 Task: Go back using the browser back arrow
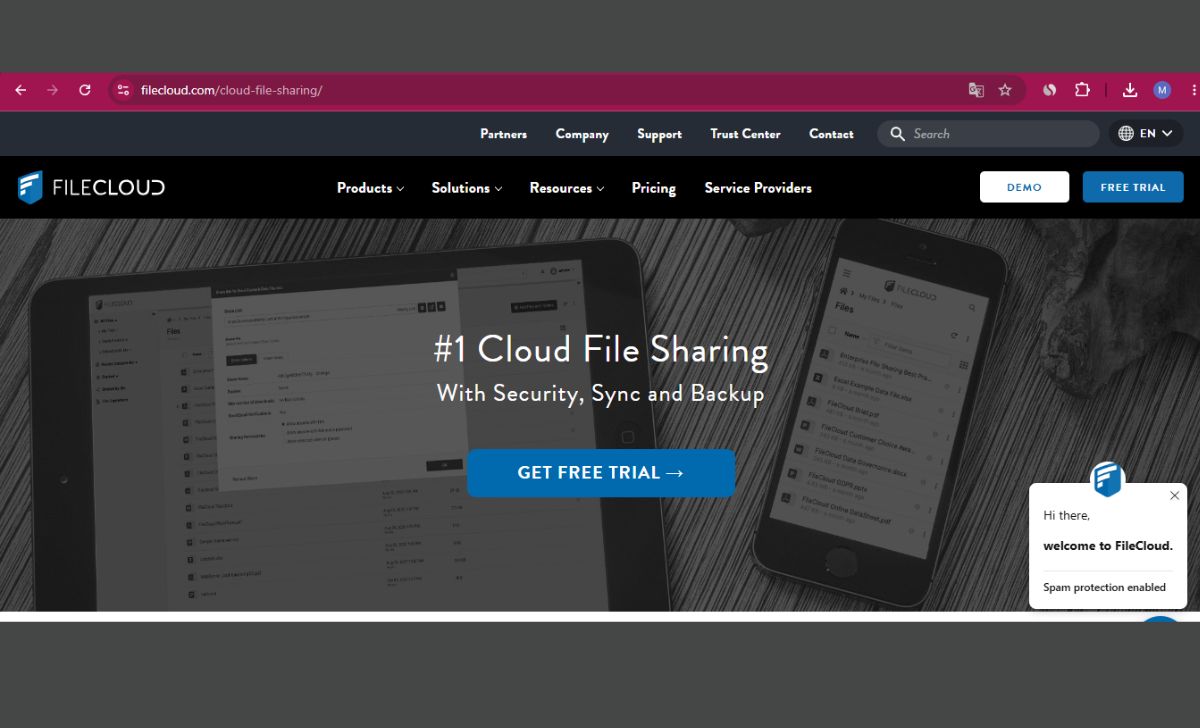point(21,90)
